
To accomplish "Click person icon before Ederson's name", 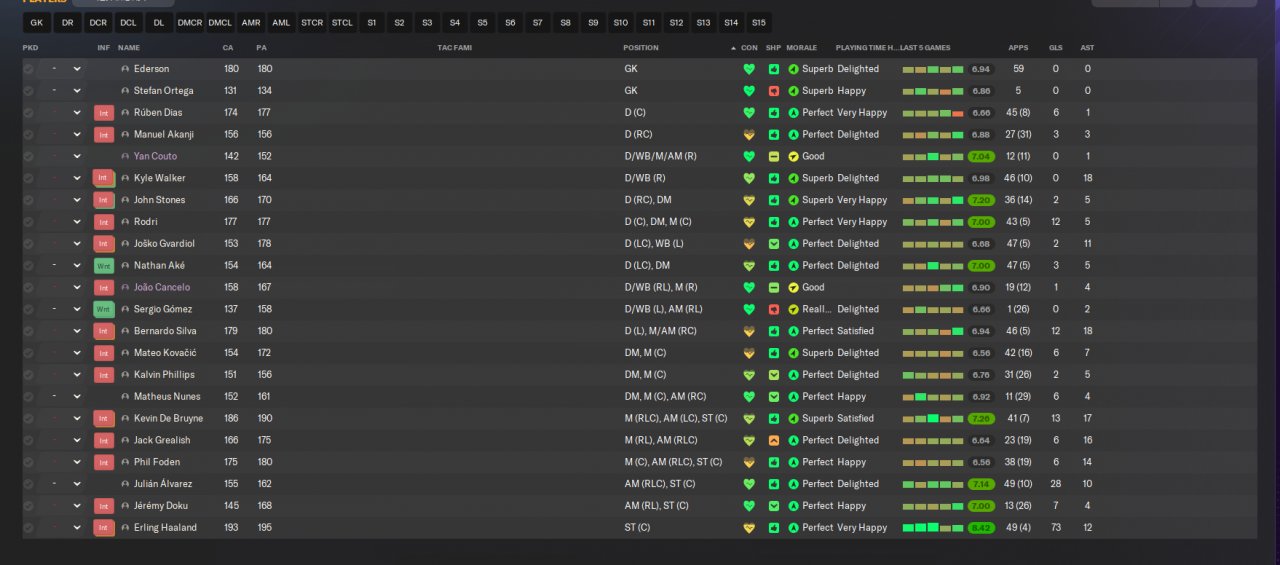I will click(125, 69).
